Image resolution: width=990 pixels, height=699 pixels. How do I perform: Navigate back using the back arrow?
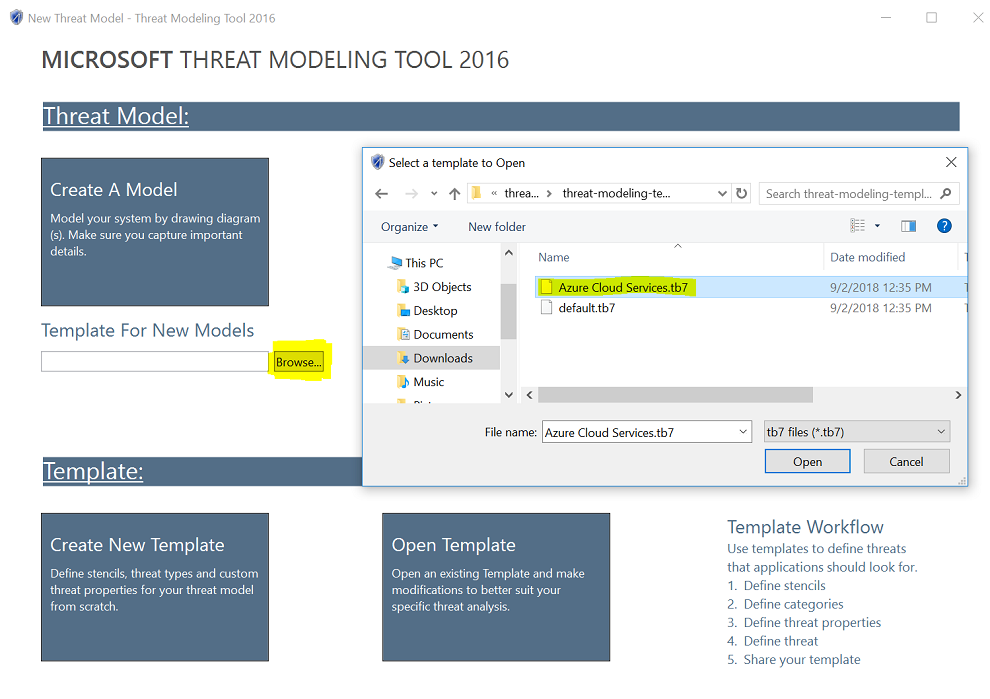381,193
